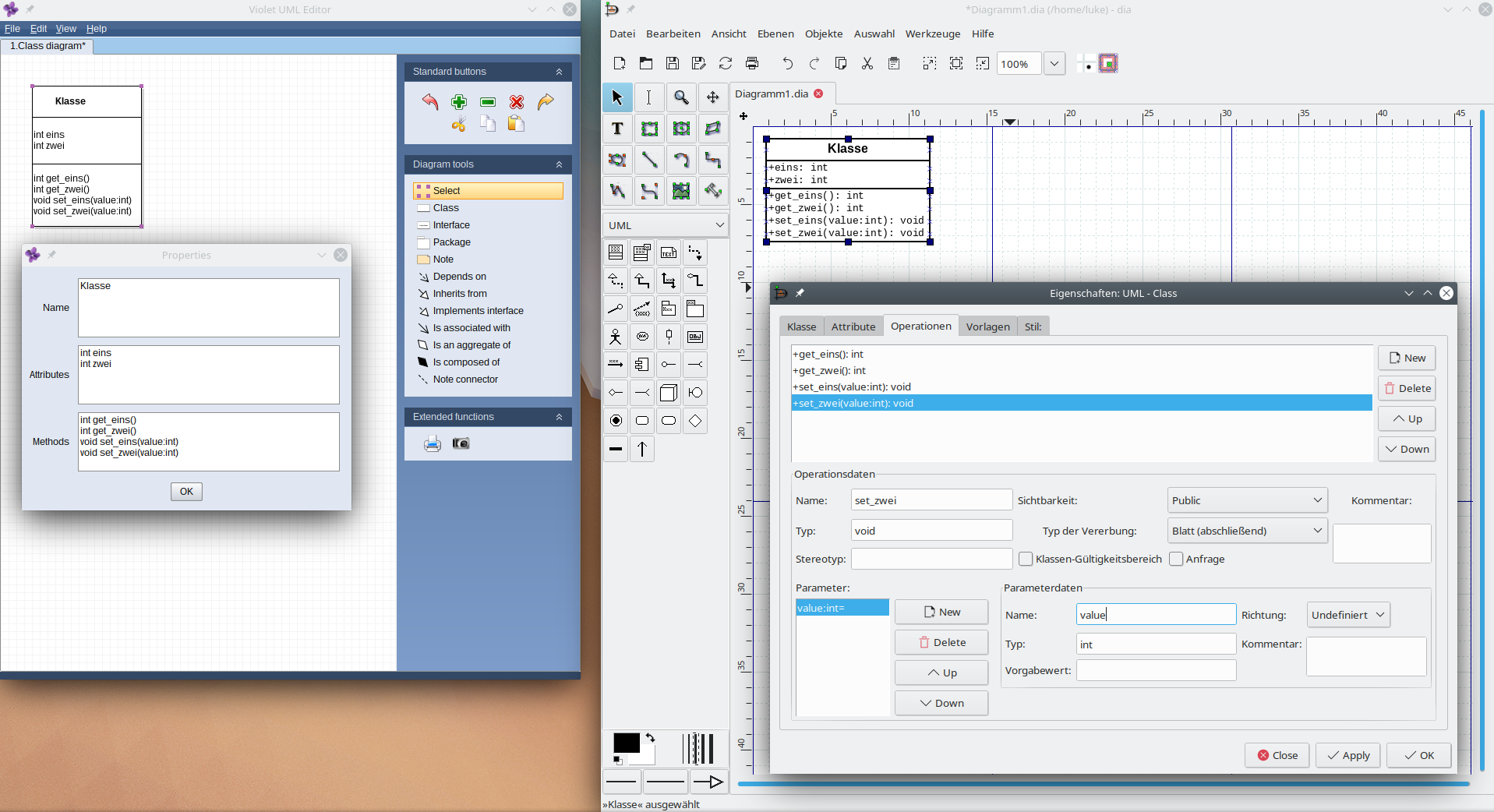Open the UML sheet selector dropdown

tap(666, 225)
